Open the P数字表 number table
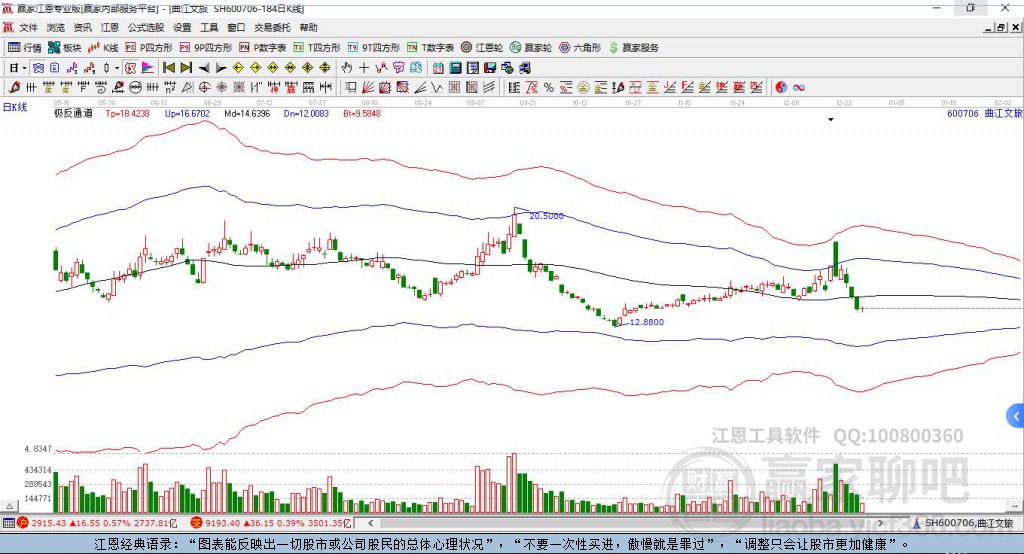Screen dimensions: 1024x554 coord(263,48)
